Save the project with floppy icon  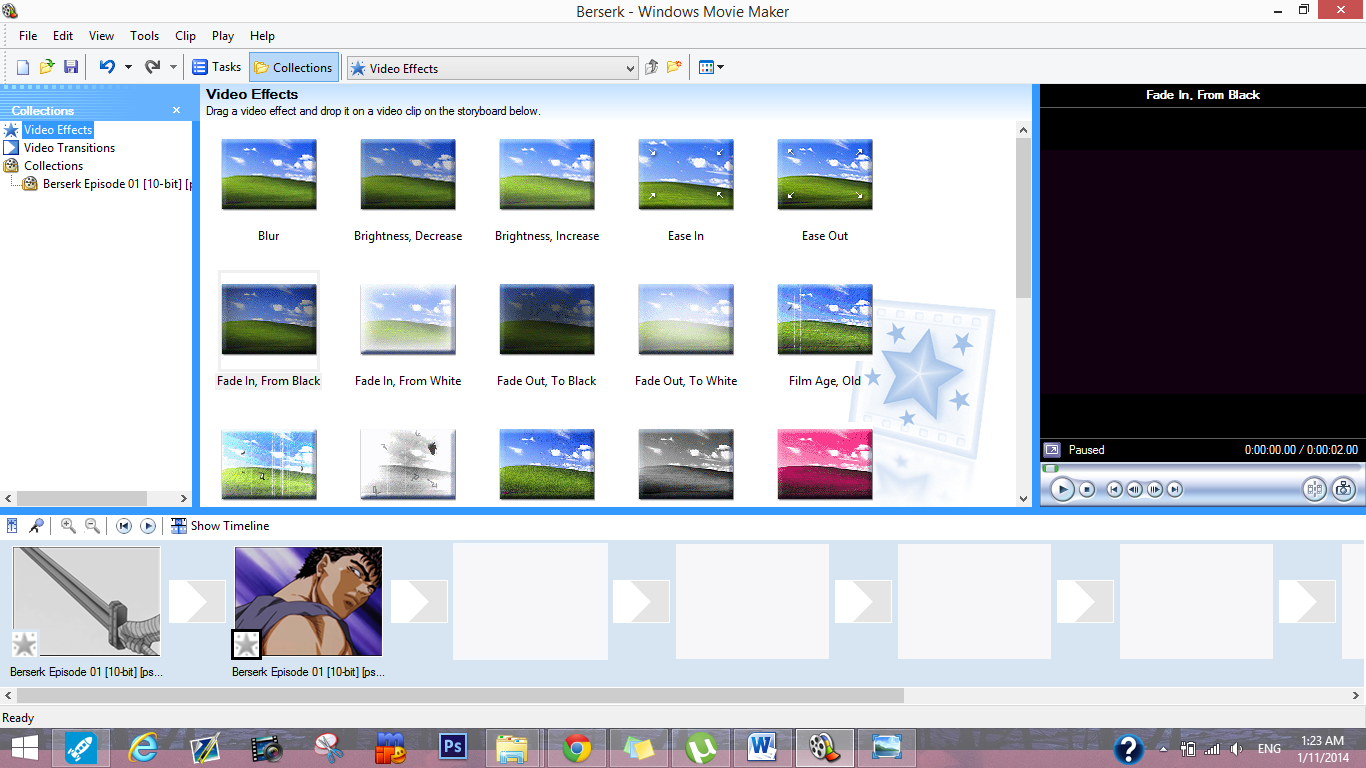71,67
